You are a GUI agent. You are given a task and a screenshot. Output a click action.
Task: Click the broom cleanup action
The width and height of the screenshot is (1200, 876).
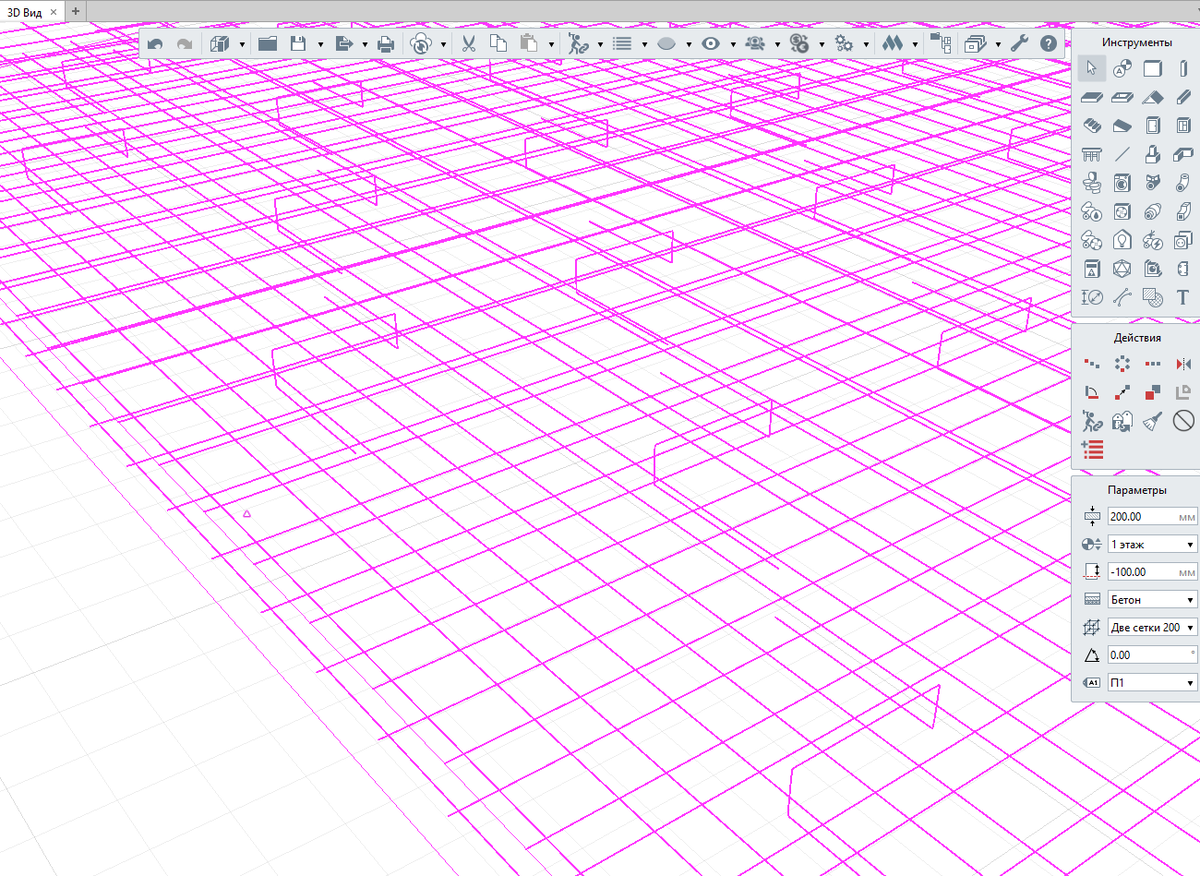1153,421
